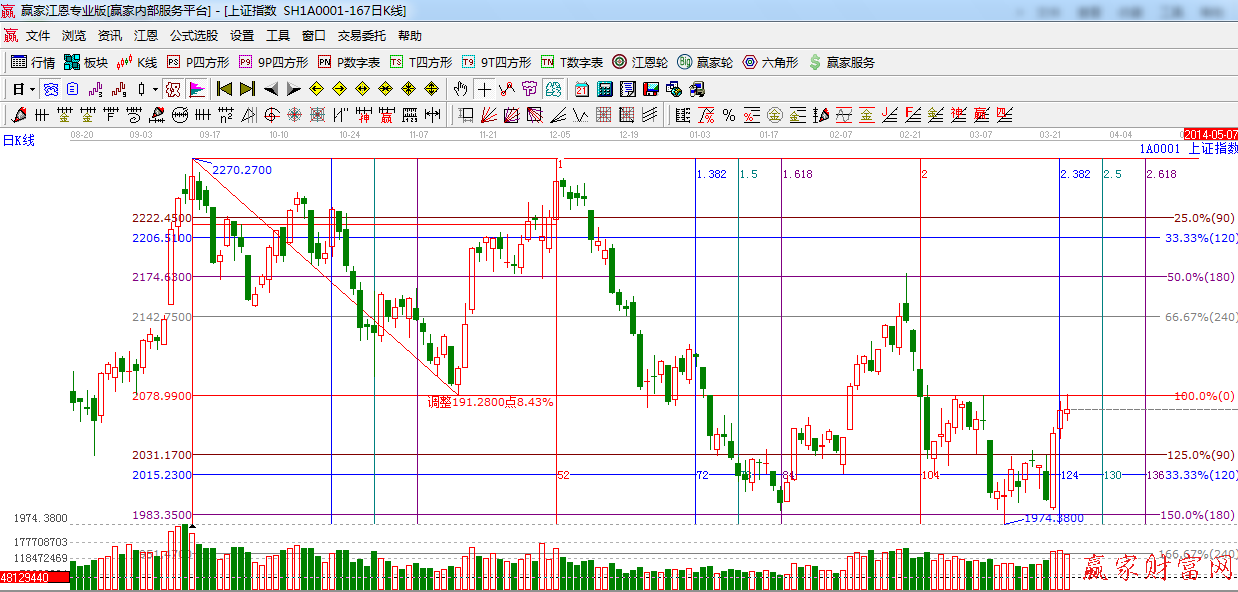Toggle the crosshair cursor button
Screen dimensions: 1238x592
[x=484, y=89]
